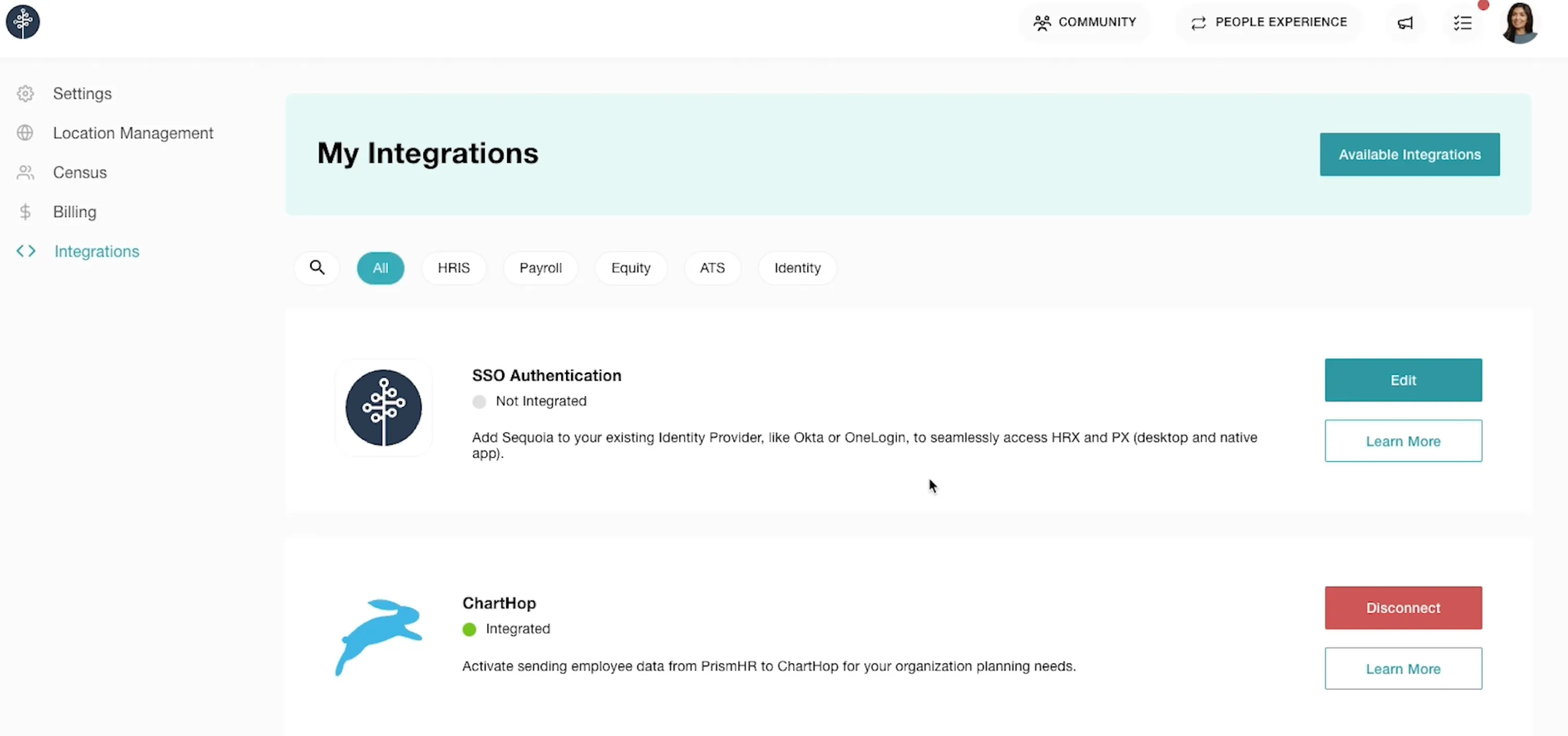Switch to People Experience in the header
The image size is (1568, 736).
[1268, 22]
